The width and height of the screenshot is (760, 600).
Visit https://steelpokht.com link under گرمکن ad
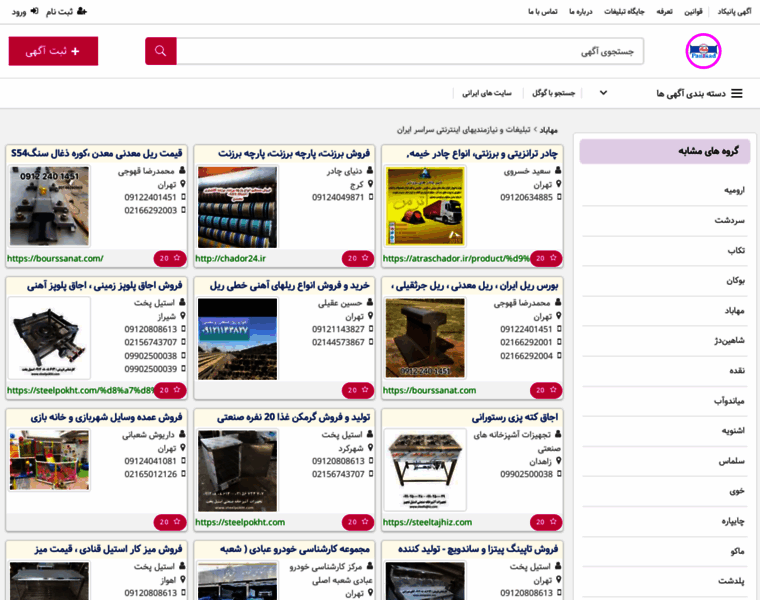click(240, 522)
